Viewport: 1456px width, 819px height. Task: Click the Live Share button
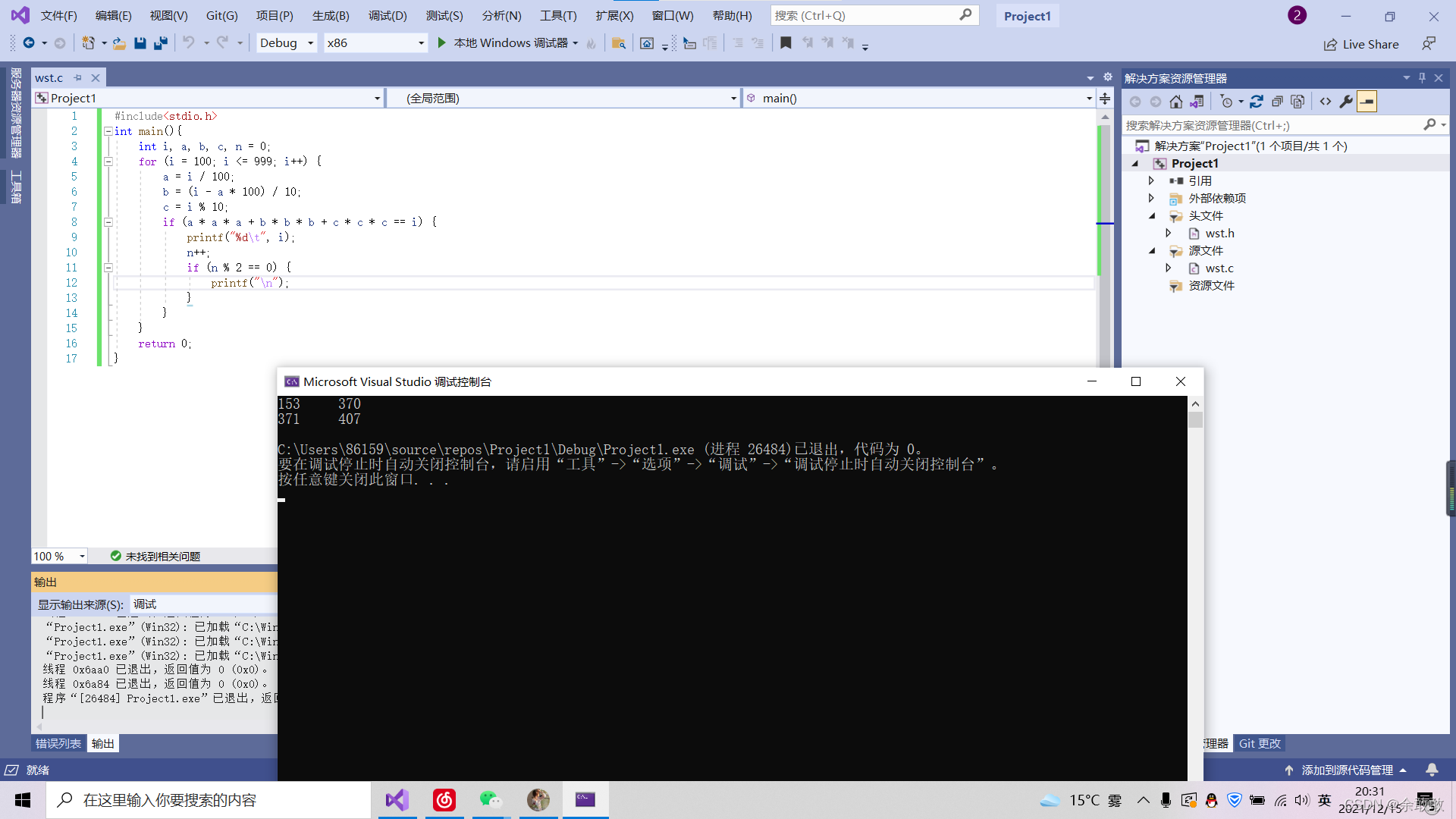(x=1361, y=45)
